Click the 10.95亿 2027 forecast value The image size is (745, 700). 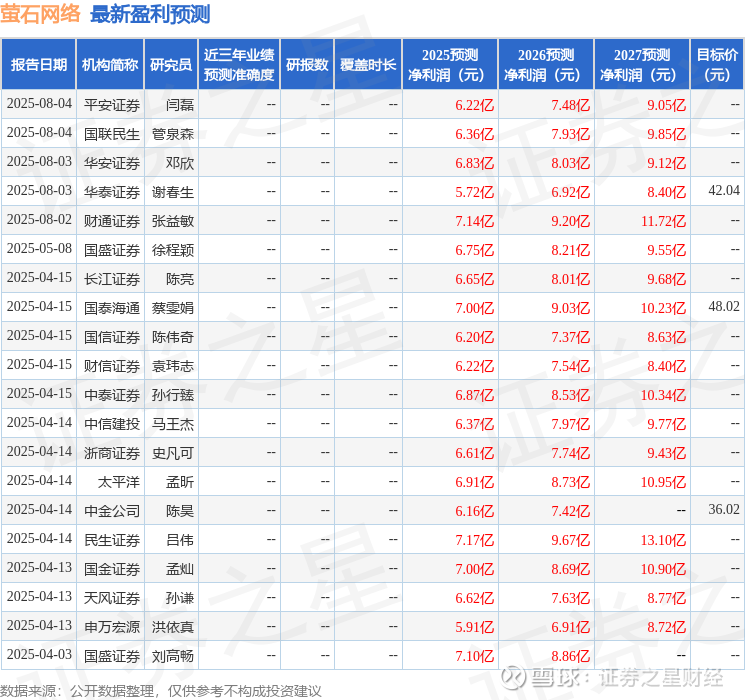click(663, 482)
